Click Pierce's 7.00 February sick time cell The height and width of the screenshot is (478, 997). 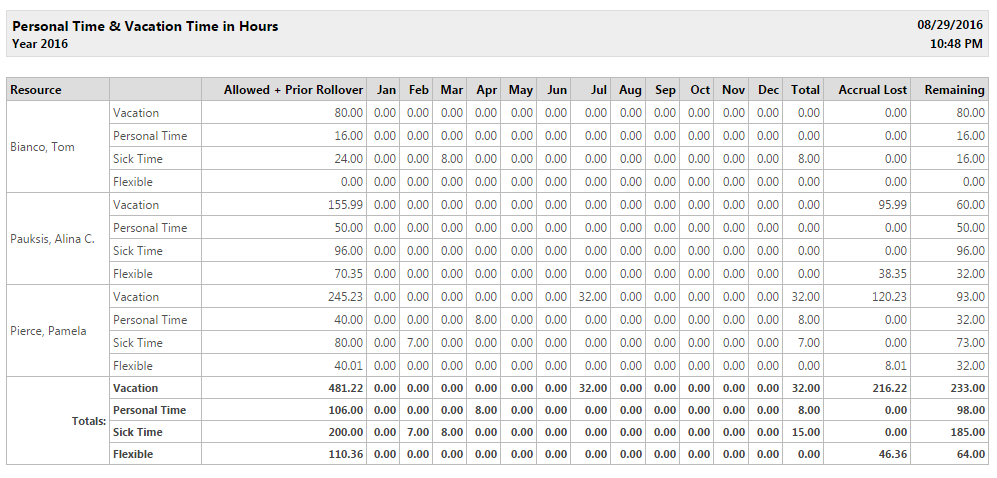tap(417, 343)
